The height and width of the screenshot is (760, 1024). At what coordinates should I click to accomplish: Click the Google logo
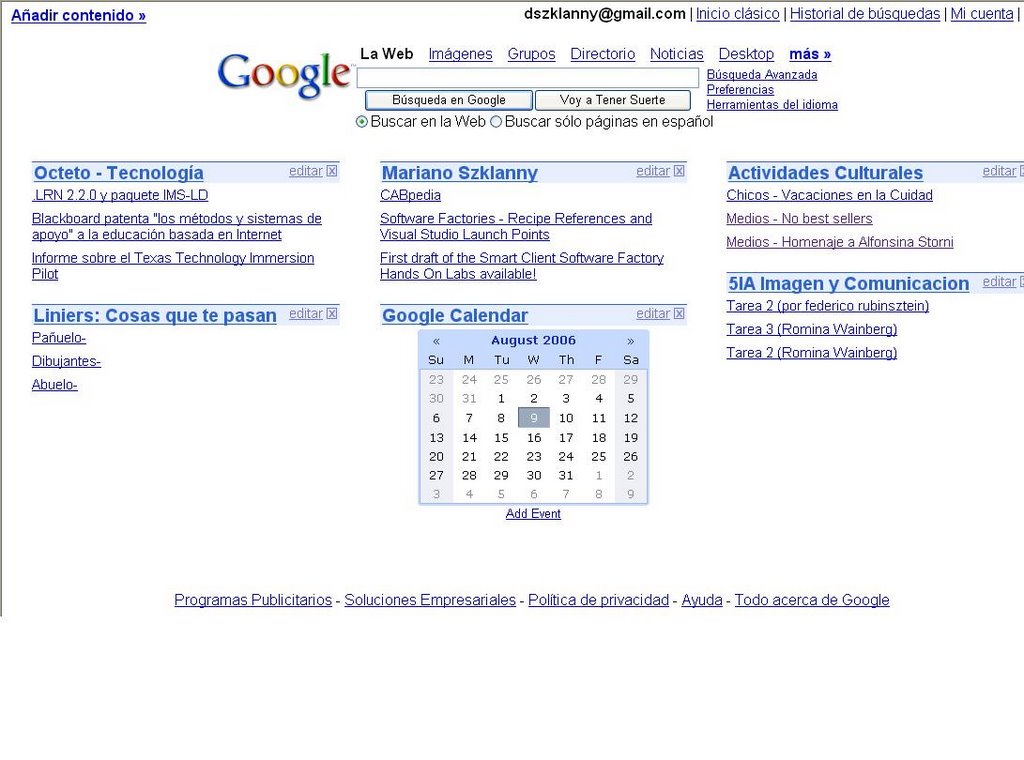(x=284, y=76)
